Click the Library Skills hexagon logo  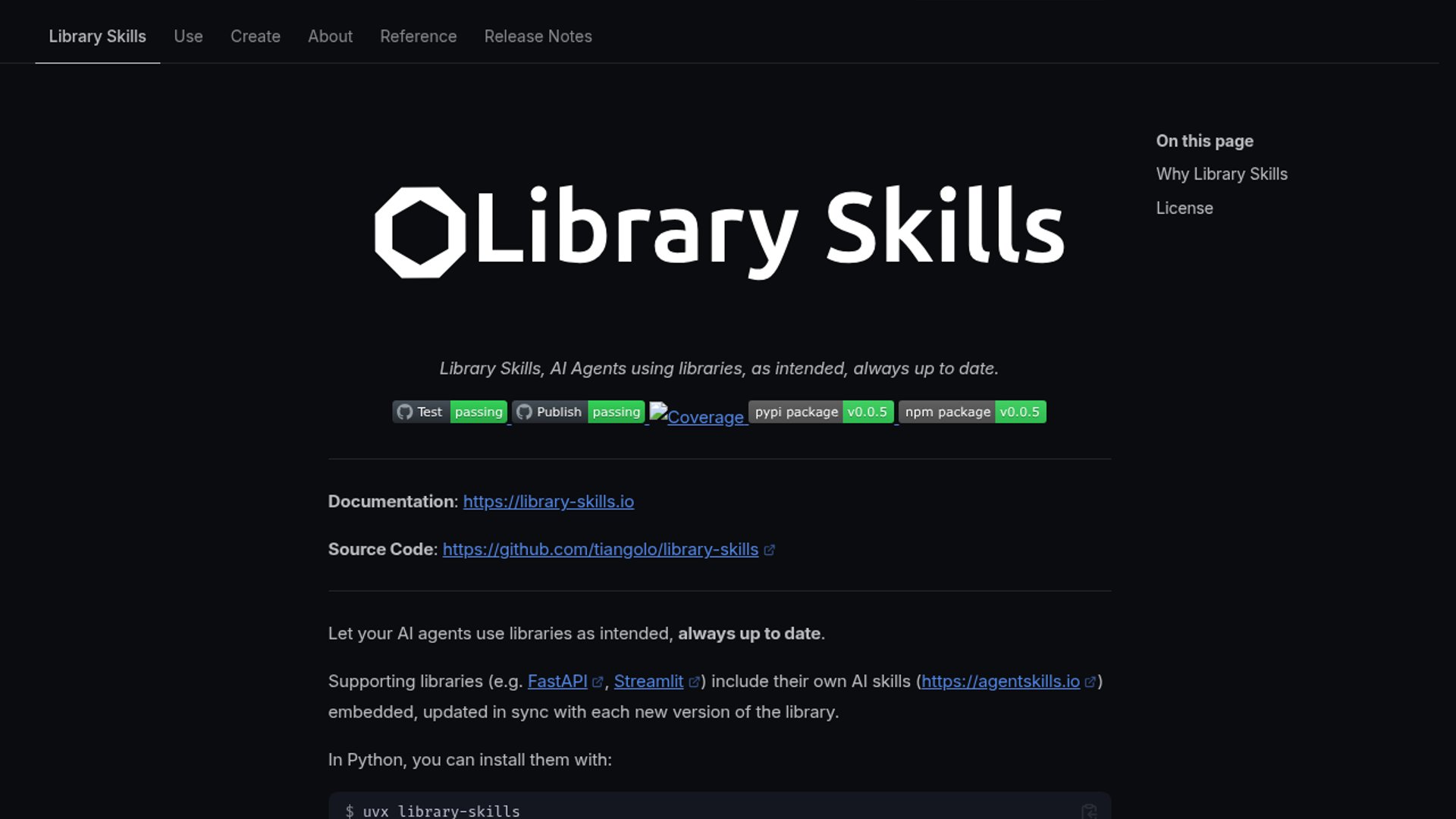419,232
